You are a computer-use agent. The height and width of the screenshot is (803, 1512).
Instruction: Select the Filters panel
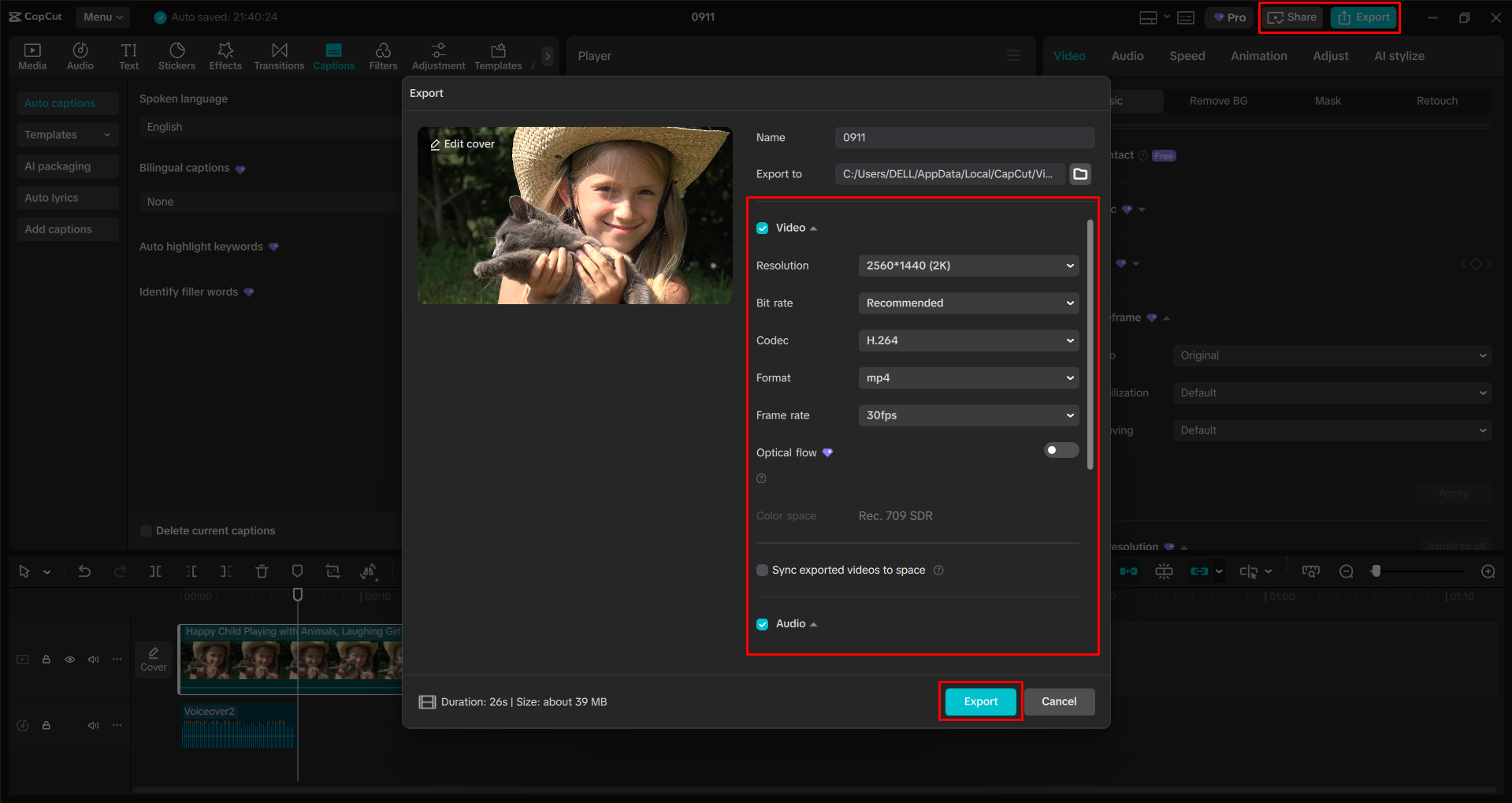[383, 55]
